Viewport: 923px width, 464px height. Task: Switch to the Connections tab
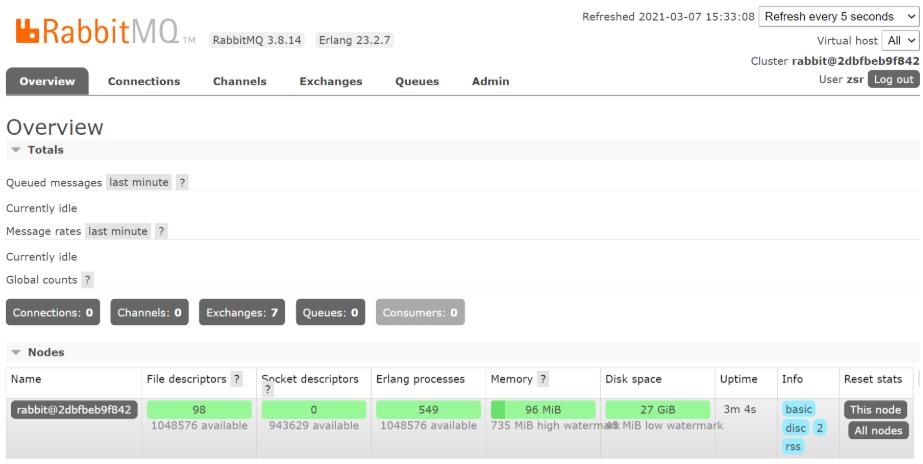143,81
